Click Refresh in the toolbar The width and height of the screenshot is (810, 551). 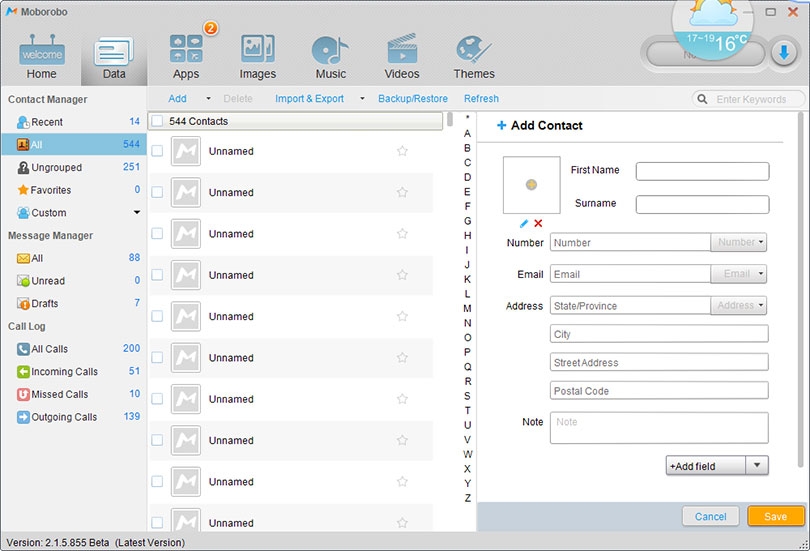click(481, 99)
